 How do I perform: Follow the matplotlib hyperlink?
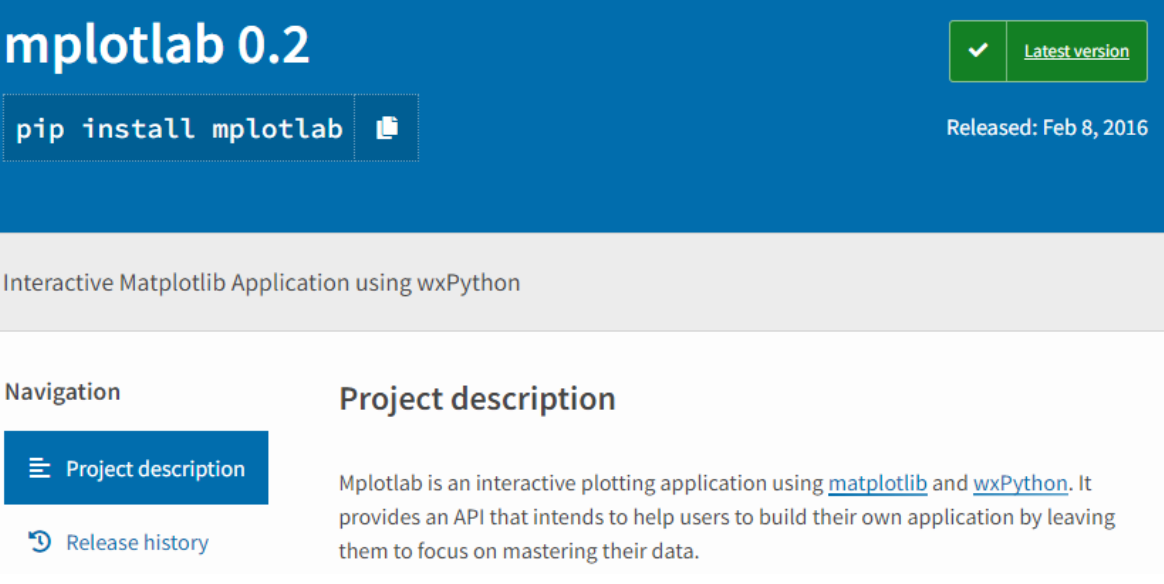(x=877, y=483)
